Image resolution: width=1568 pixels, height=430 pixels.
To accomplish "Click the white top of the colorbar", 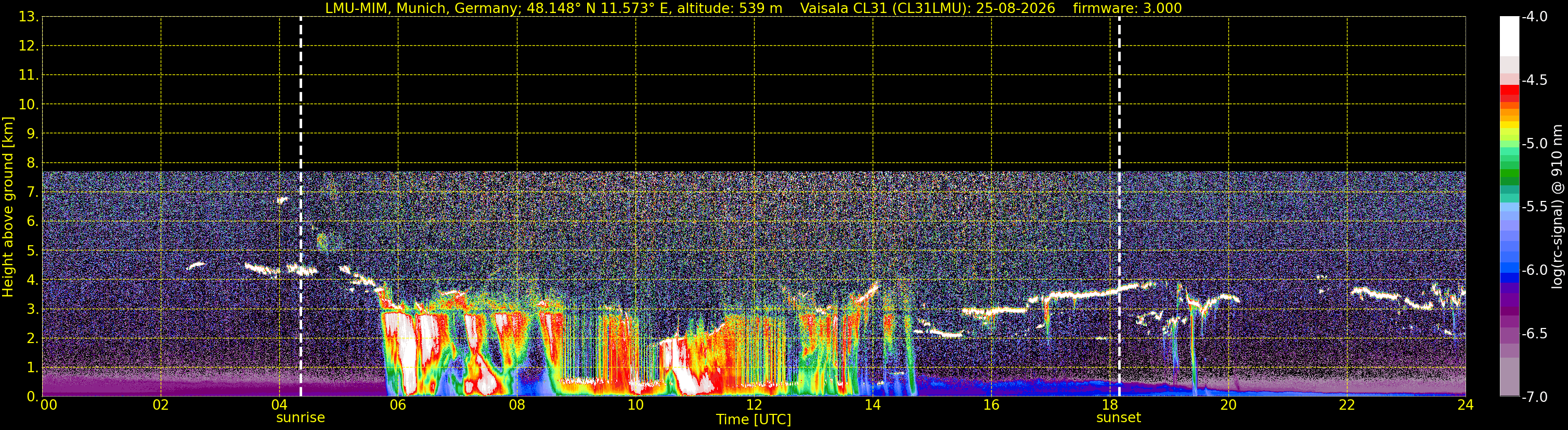I will pyautogui.click(x=1509, y=36).
